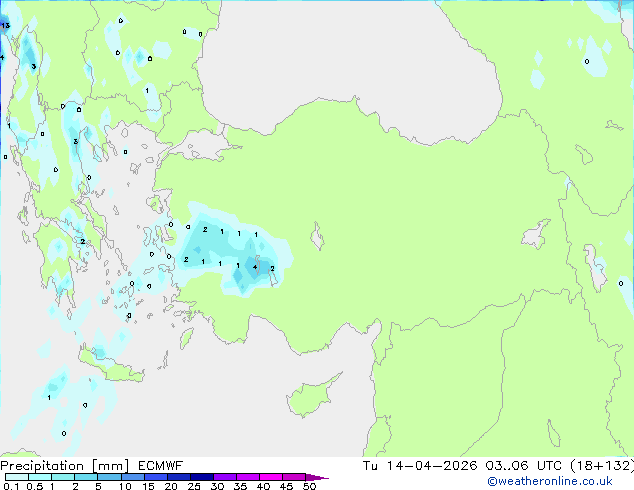Click the dark navy swatch between 25 and 30
The width and height of the screenshot is (634, 490).
click(x=201, y=477)
